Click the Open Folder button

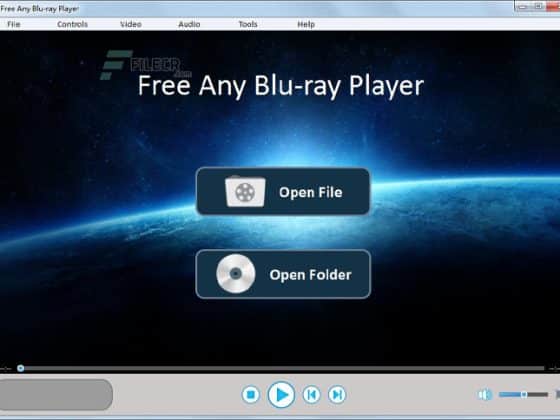point(283,274)
